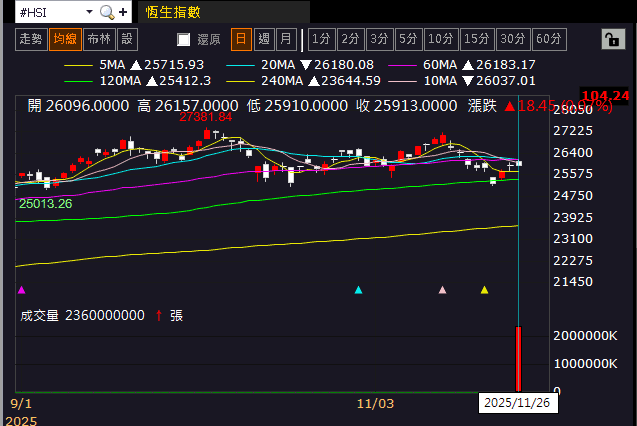Click the 1000000K volume axis label
637x426 pixels.
[x=585, y=363]
